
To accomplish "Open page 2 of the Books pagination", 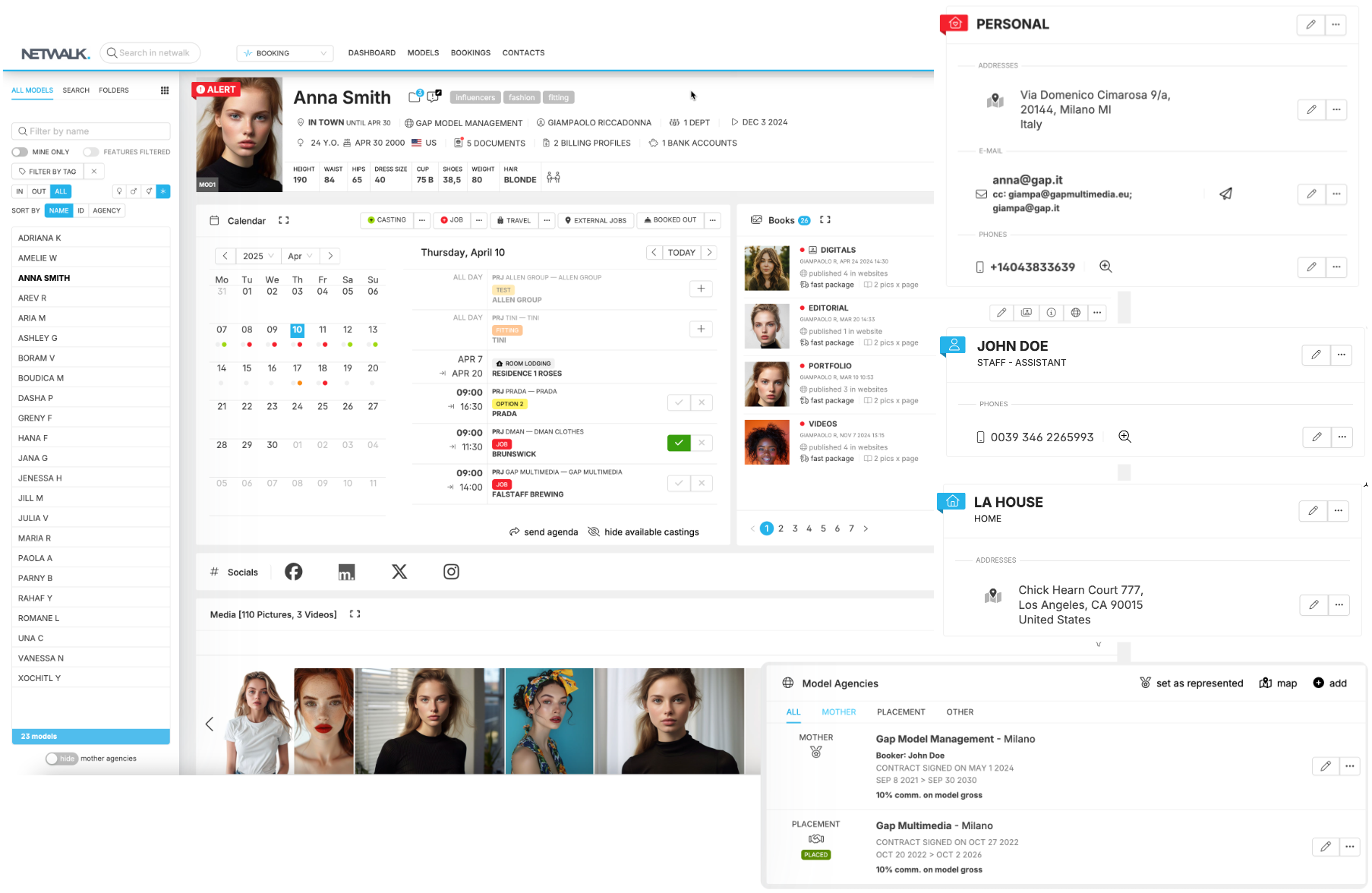I will (781, 528).
